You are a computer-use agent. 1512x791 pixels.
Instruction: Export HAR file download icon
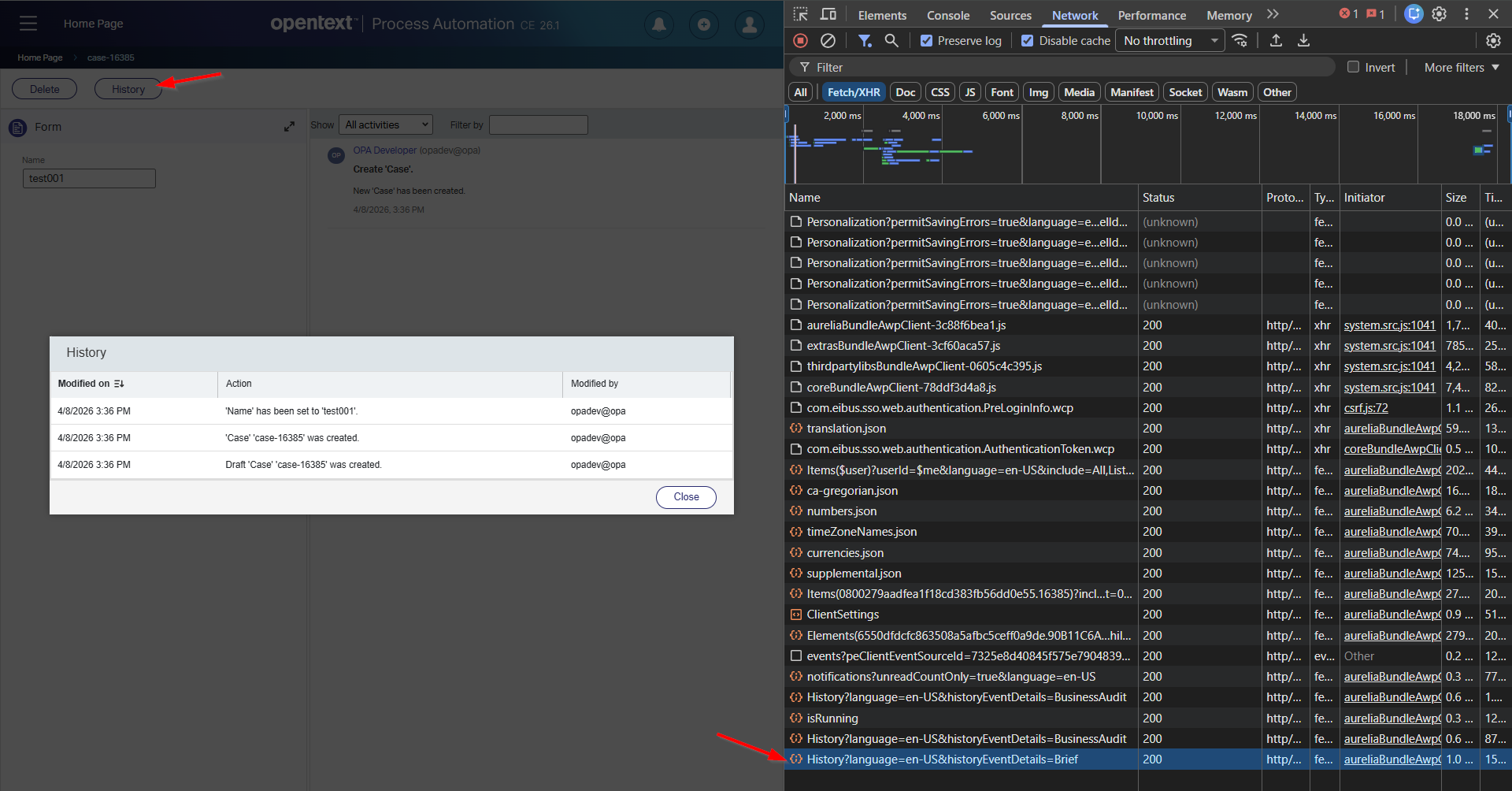click(1303, 40)
